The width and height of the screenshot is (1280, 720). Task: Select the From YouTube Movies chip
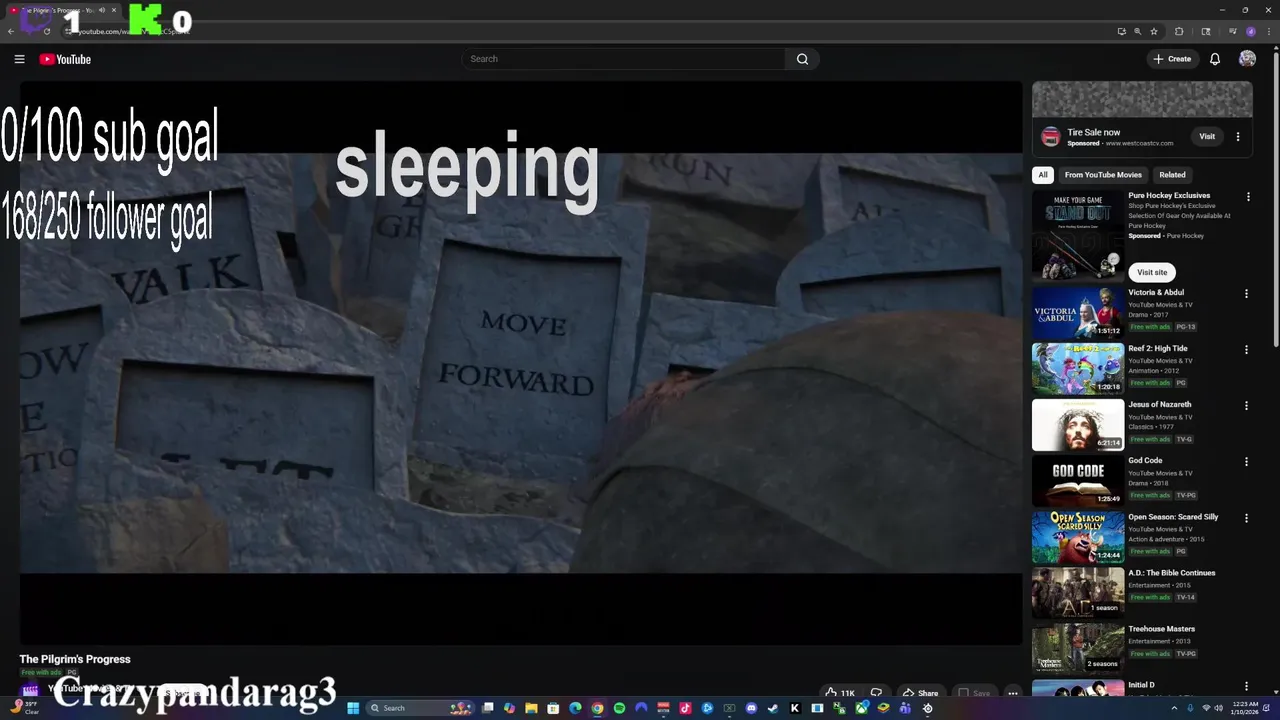click(1103, 175)
